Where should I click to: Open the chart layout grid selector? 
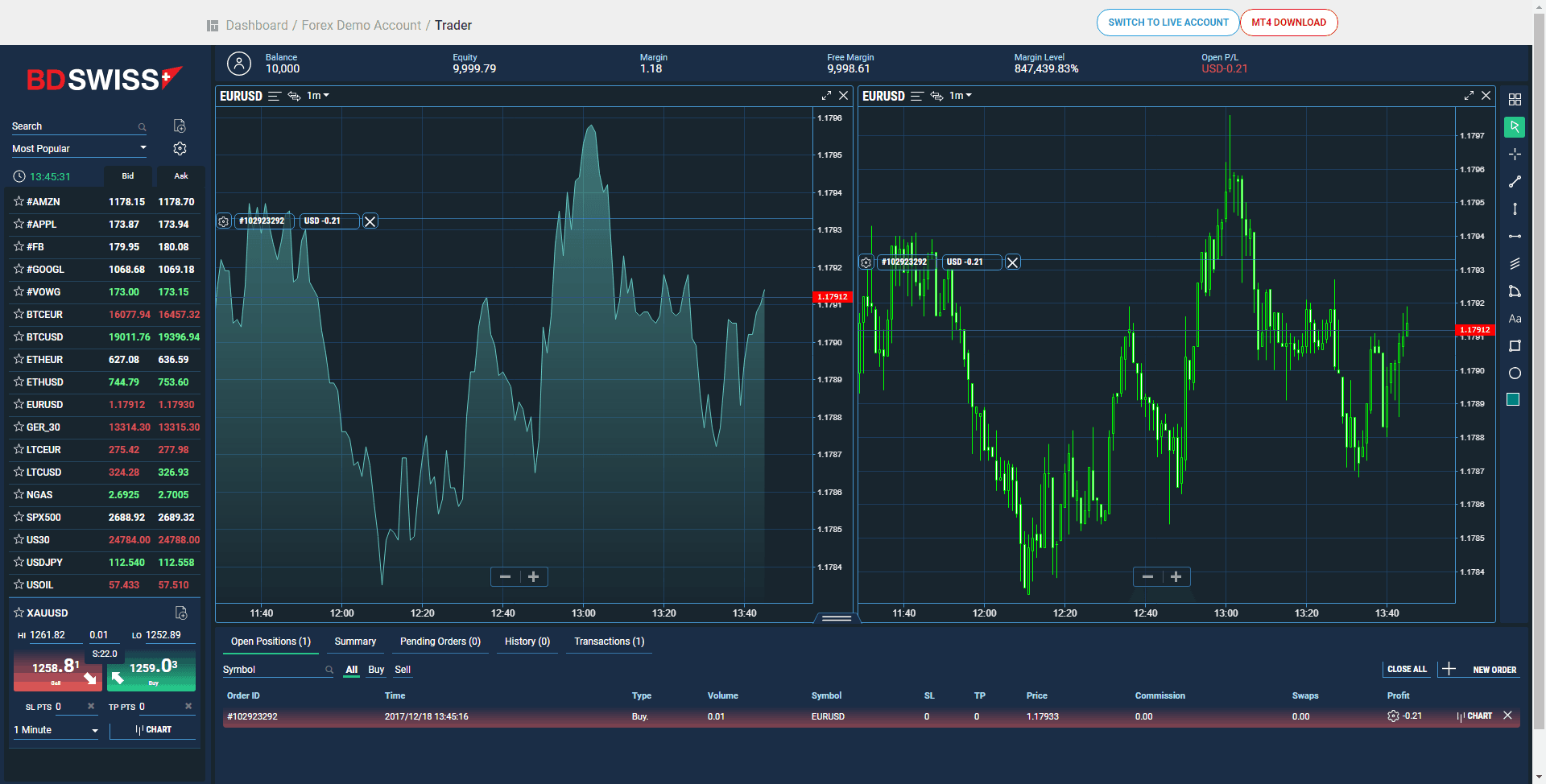click(x=1515, y=100)
